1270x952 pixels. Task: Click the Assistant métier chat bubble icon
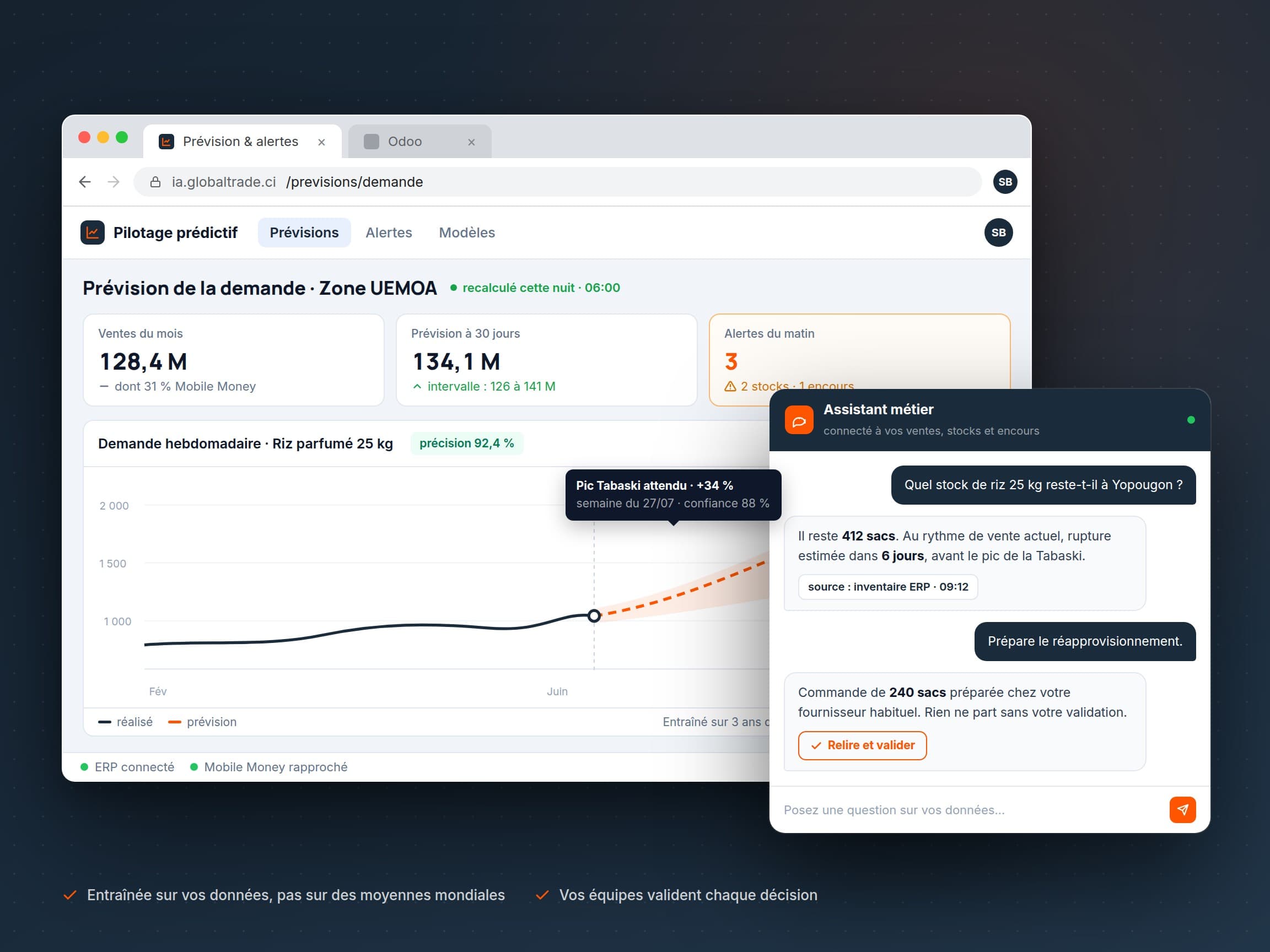(799, 420)
